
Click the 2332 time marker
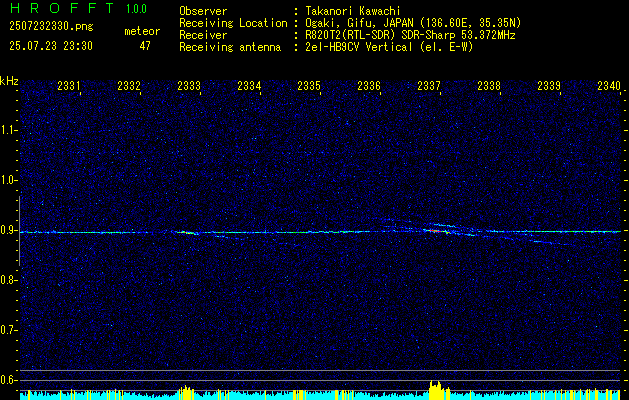129,86
